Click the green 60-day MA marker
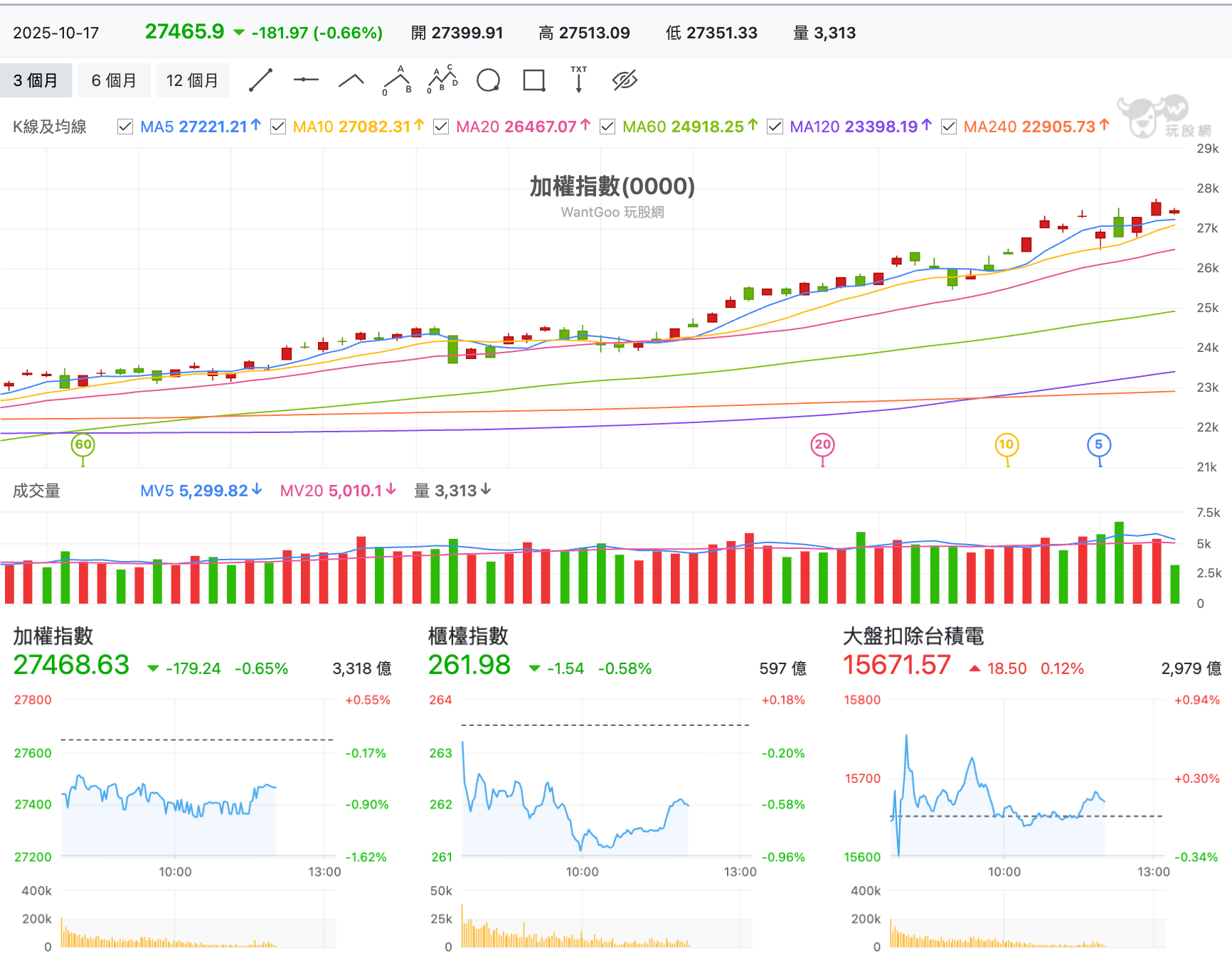Screen dimensions: 1232x962 click(83, 445)
